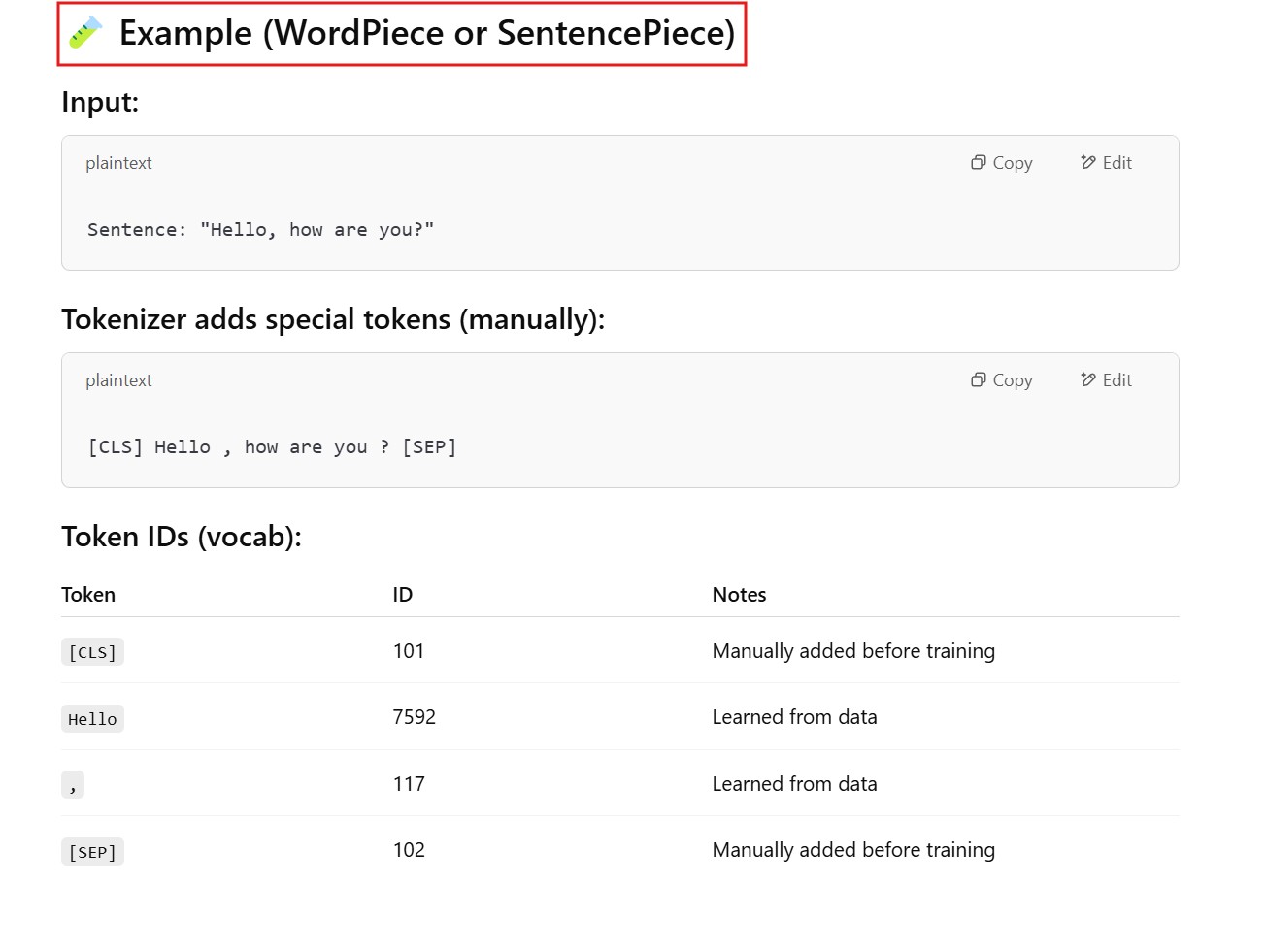The height and width of the screenshot is (952, 1266).
Task: Click the Sentence line inside the Input code block
Action: coord(260,230)
